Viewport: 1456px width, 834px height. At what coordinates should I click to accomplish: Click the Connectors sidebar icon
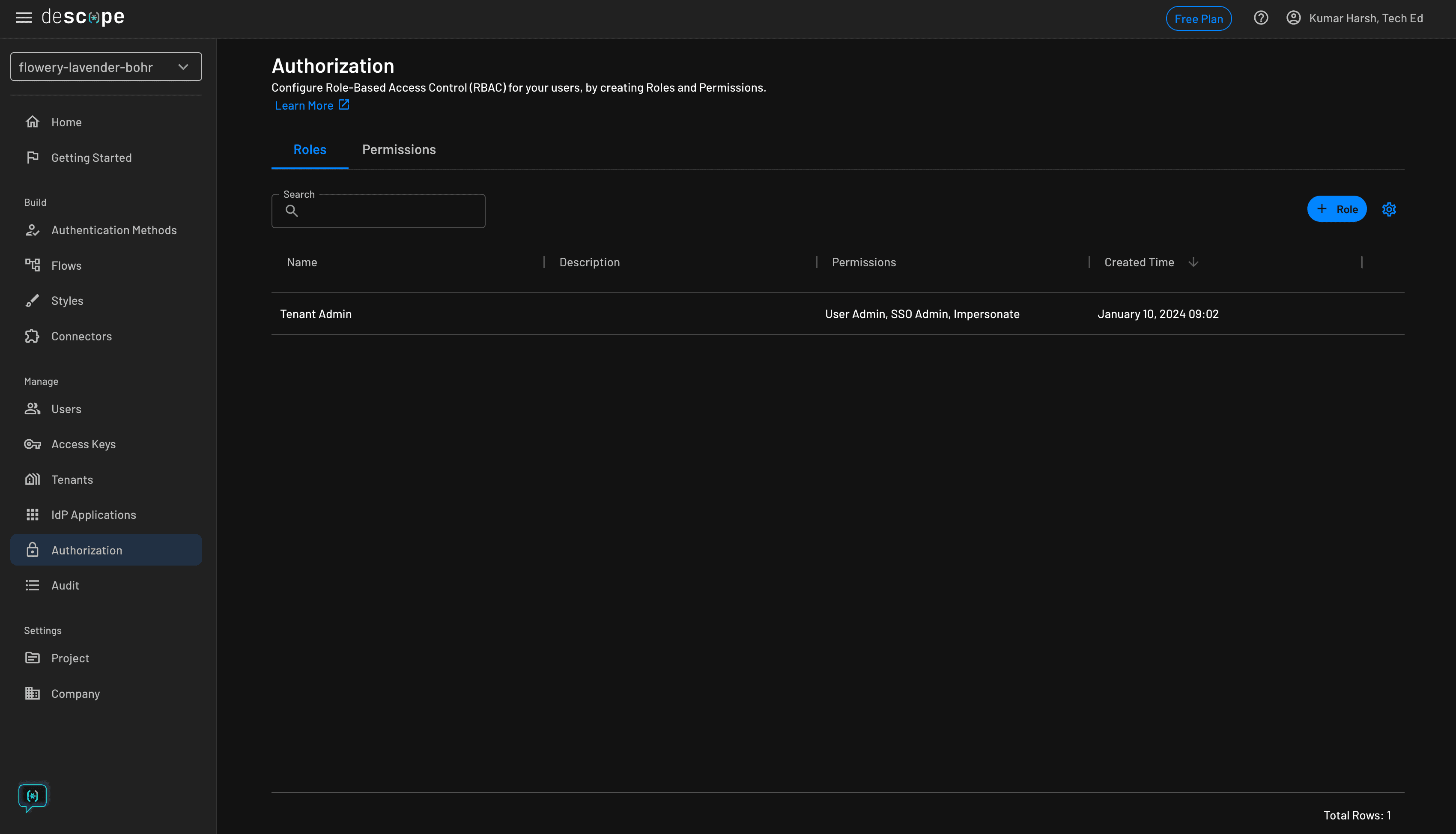pos(33,336)
